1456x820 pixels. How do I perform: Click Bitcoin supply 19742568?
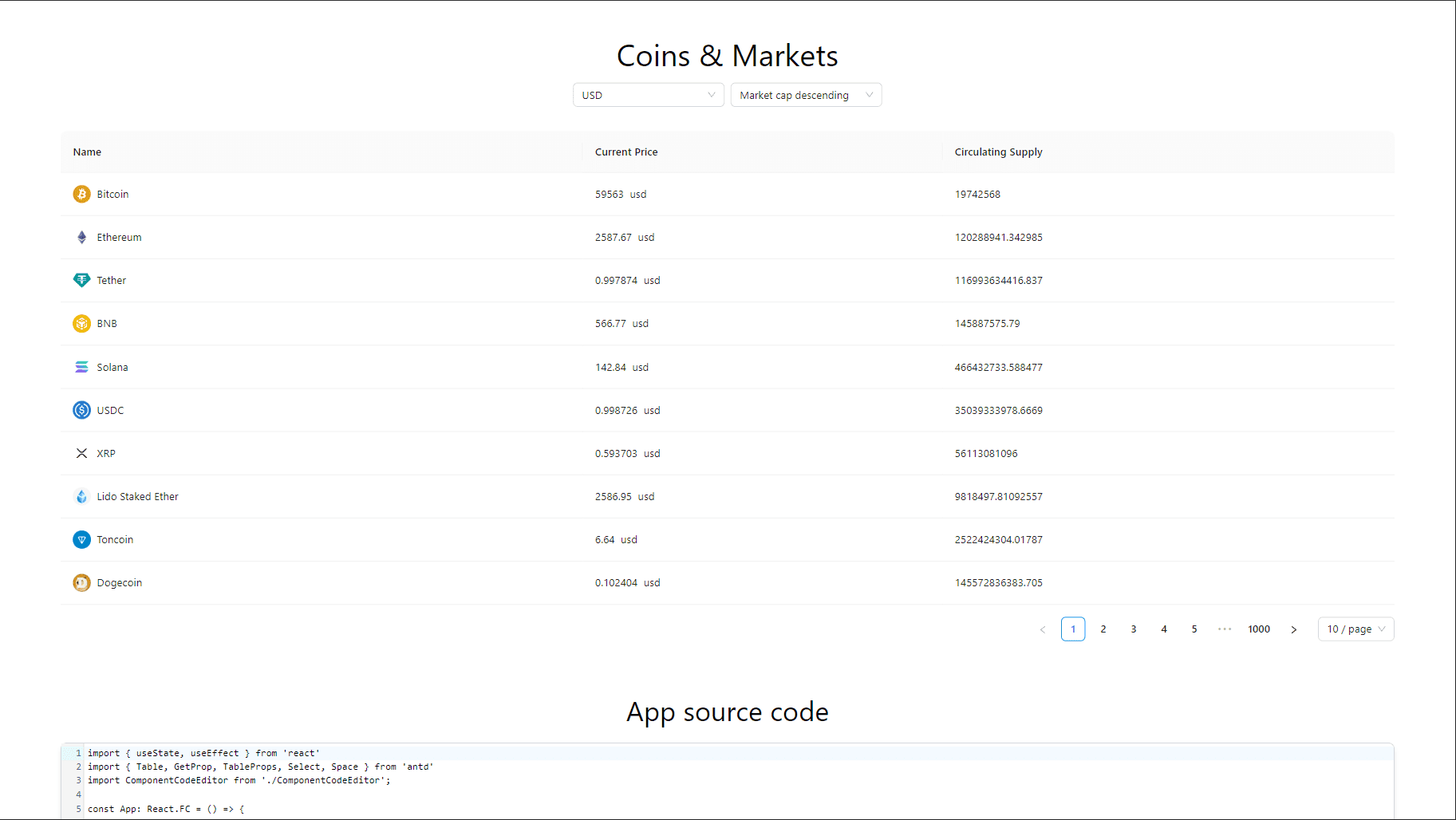[977, 194]
